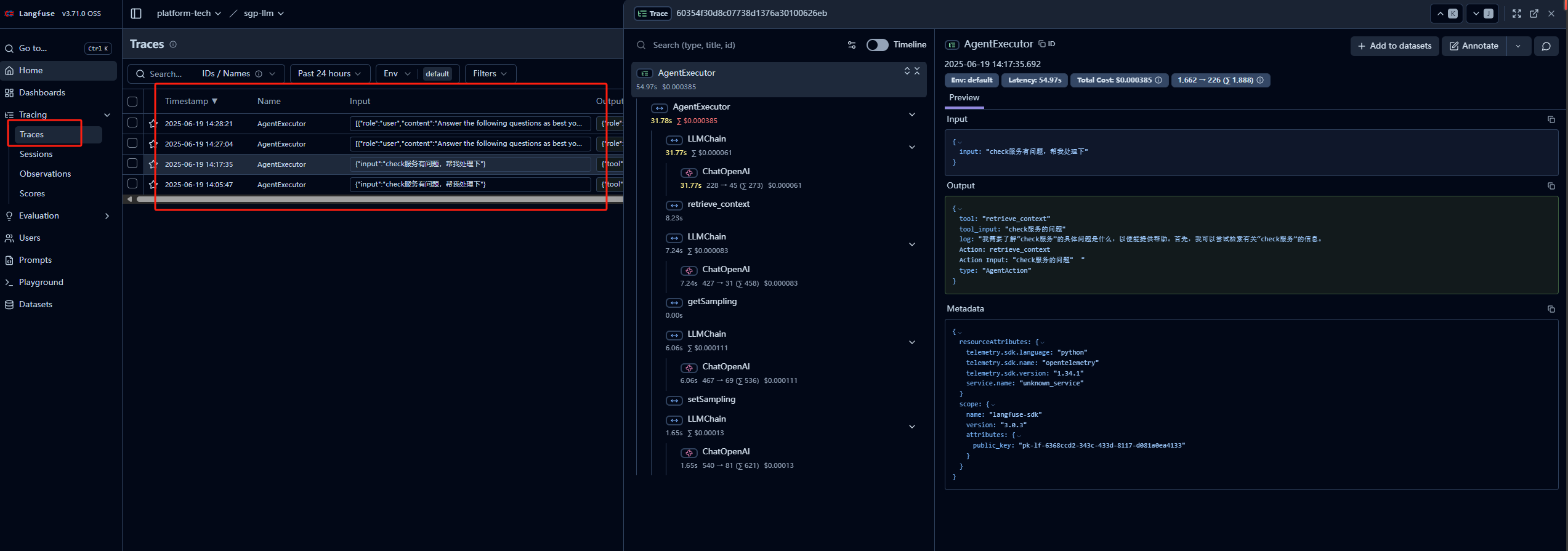Check the 14:05:47 trace row checkbox
Screen dimensions: 1568x551
pos(132,184)
